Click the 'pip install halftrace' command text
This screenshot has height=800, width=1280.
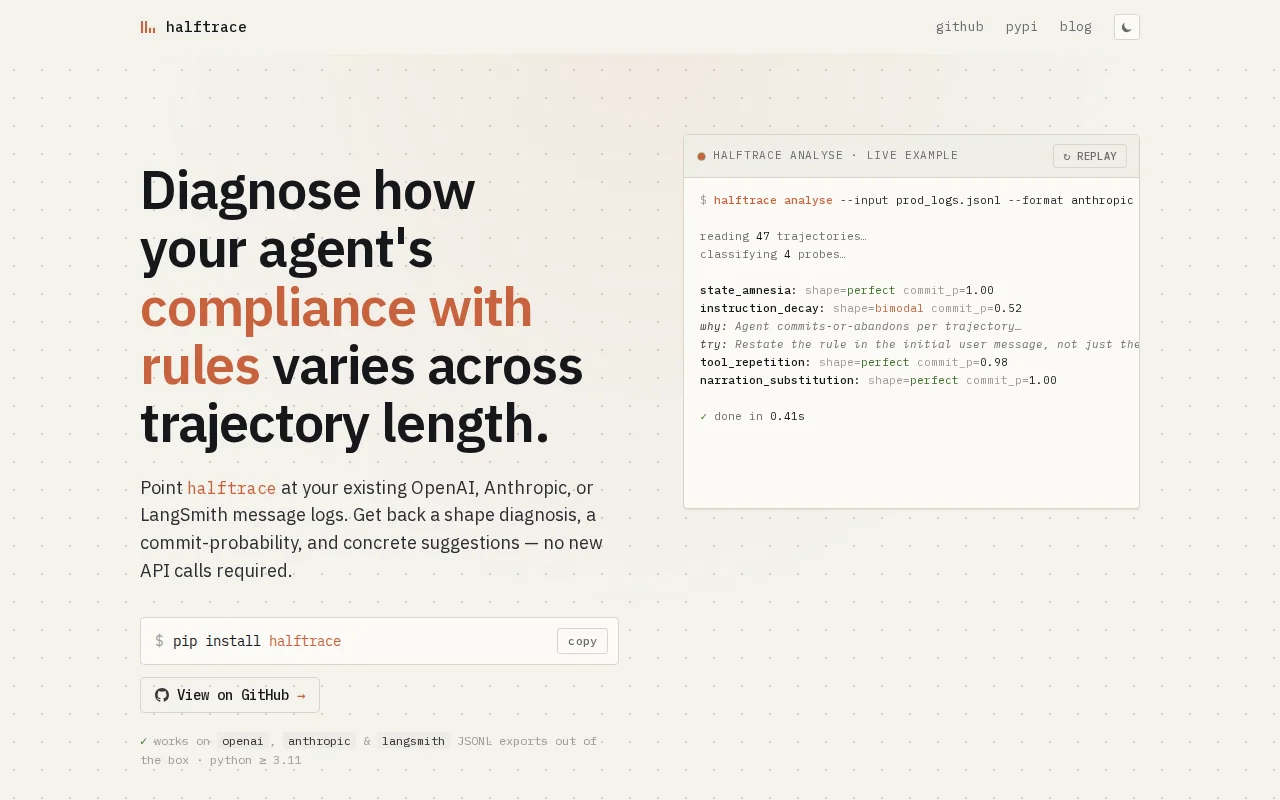pyautogui.click(x=257, y=641)
